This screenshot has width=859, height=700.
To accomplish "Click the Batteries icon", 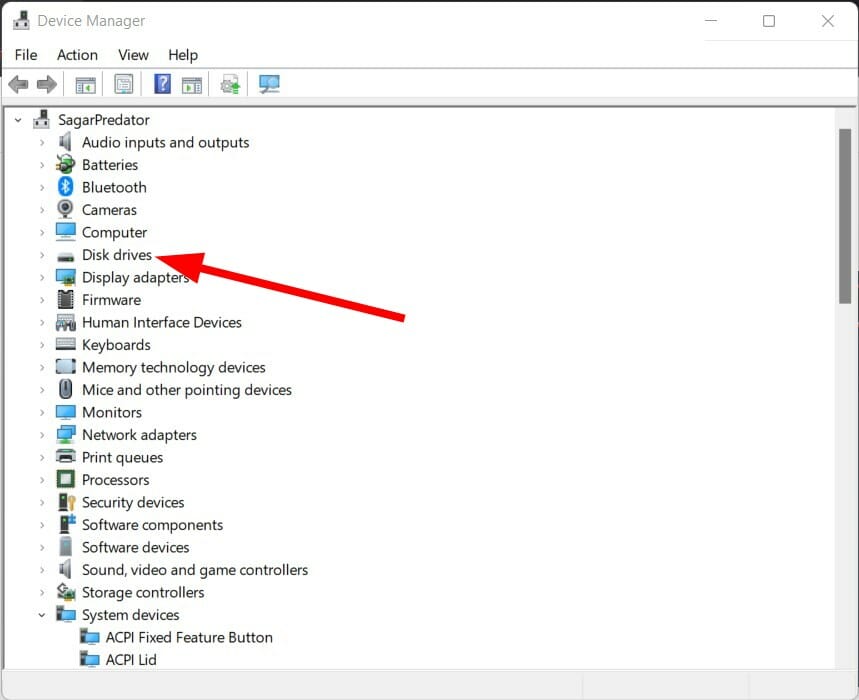I will pos(65,164).
